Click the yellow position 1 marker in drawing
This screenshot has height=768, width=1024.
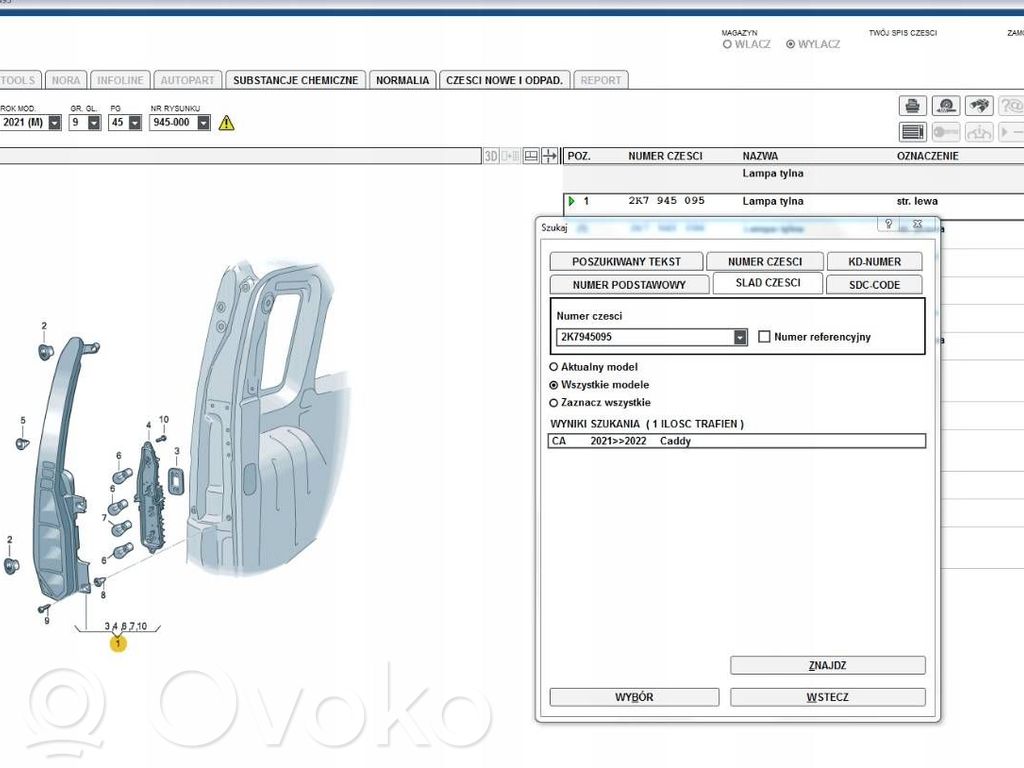click(x=118, y=644)
